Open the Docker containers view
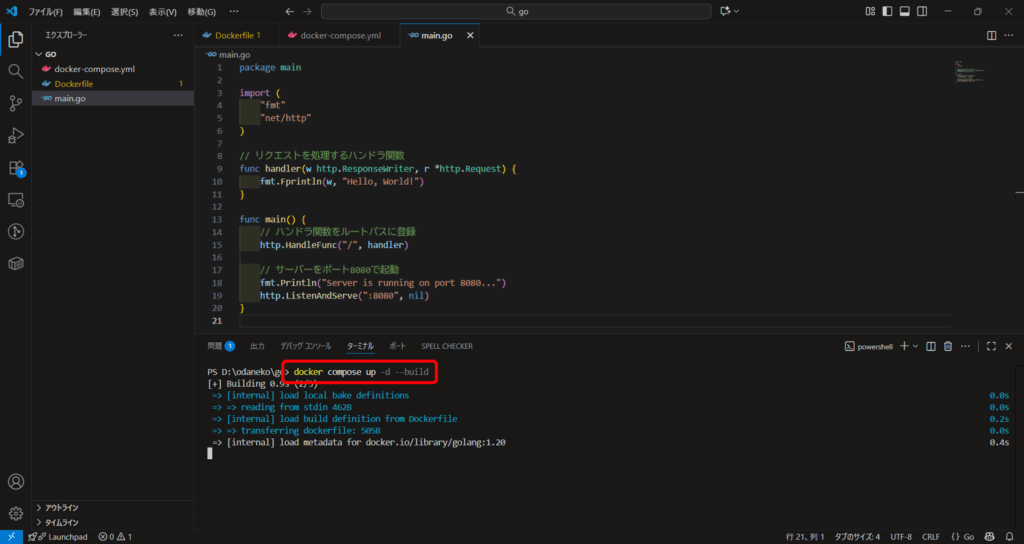This screenshot has width=1024, height=544. point(16,264)
